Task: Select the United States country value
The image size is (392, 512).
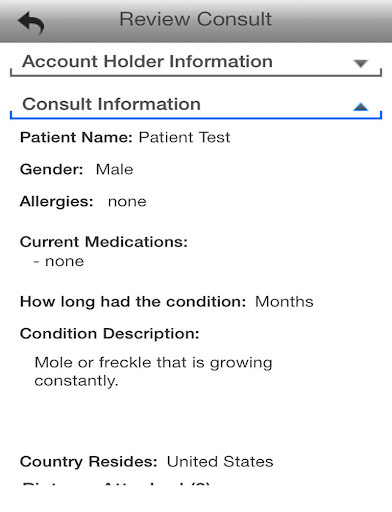Action: (220, 462)
